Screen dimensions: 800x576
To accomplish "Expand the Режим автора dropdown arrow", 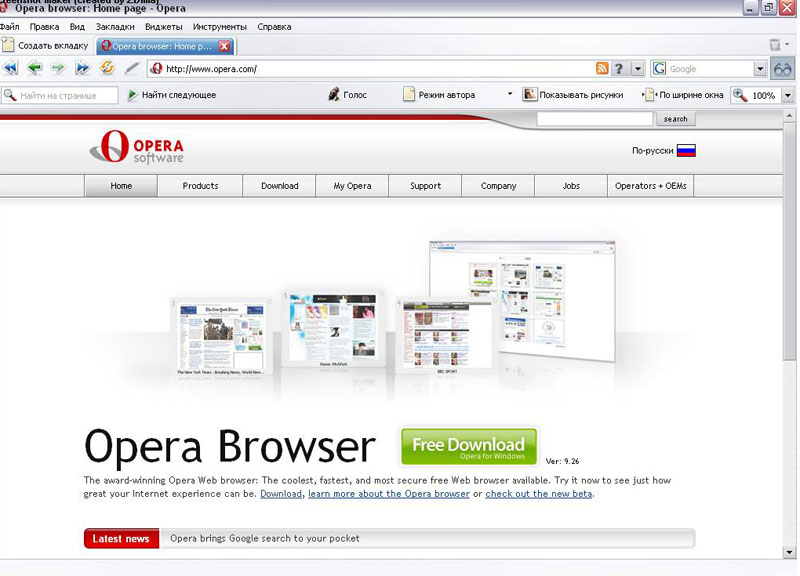I will point(510,94).
